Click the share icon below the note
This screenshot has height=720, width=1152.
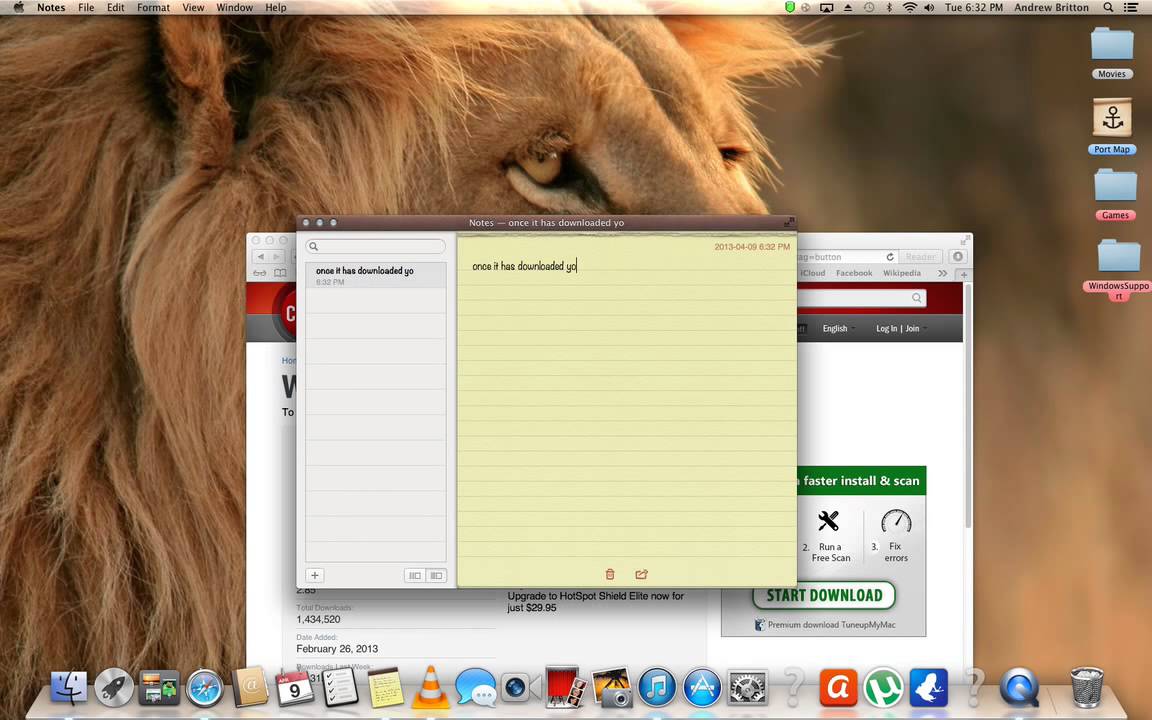pyautogui.click(x=641, y=574)
